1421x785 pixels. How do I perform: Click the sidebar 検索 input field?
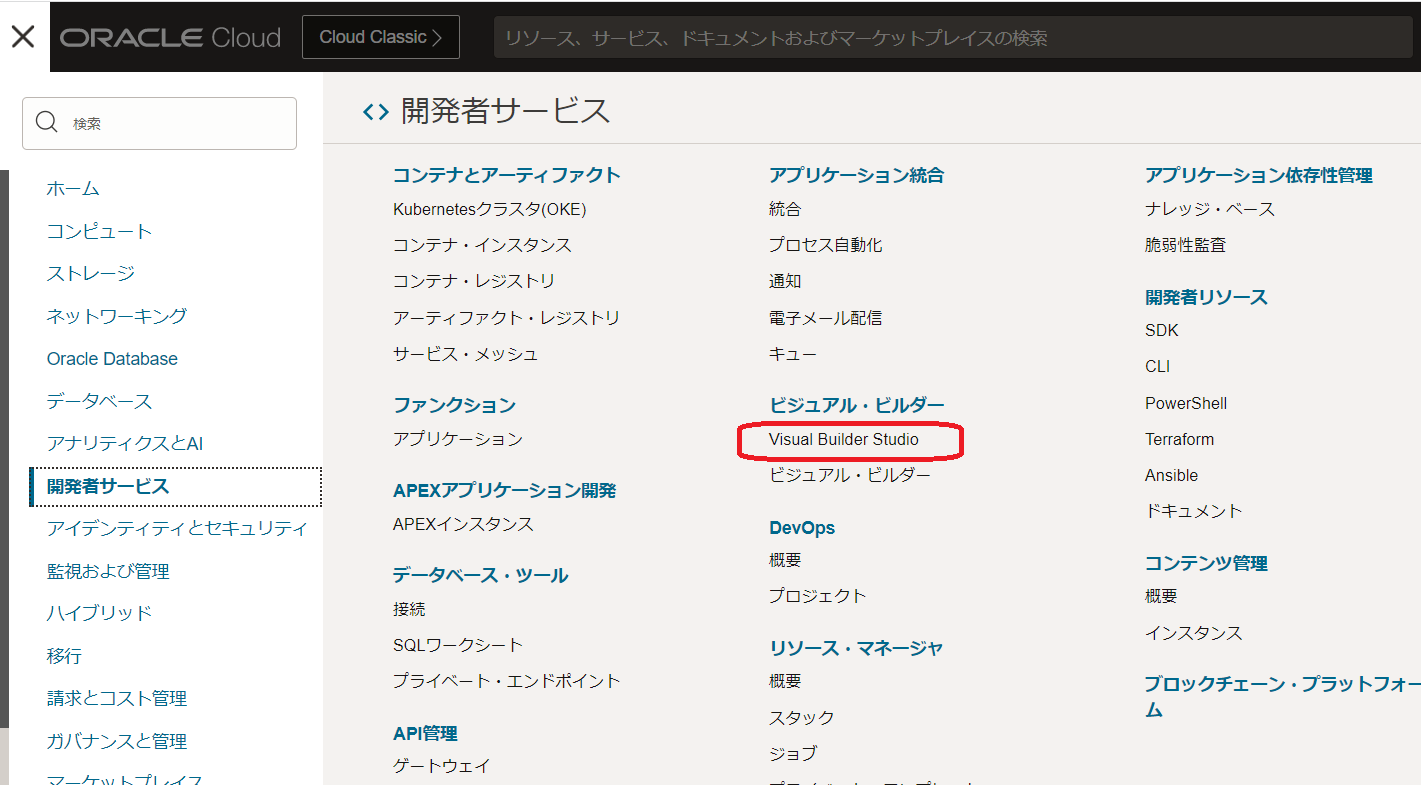[x=160, y=122]
